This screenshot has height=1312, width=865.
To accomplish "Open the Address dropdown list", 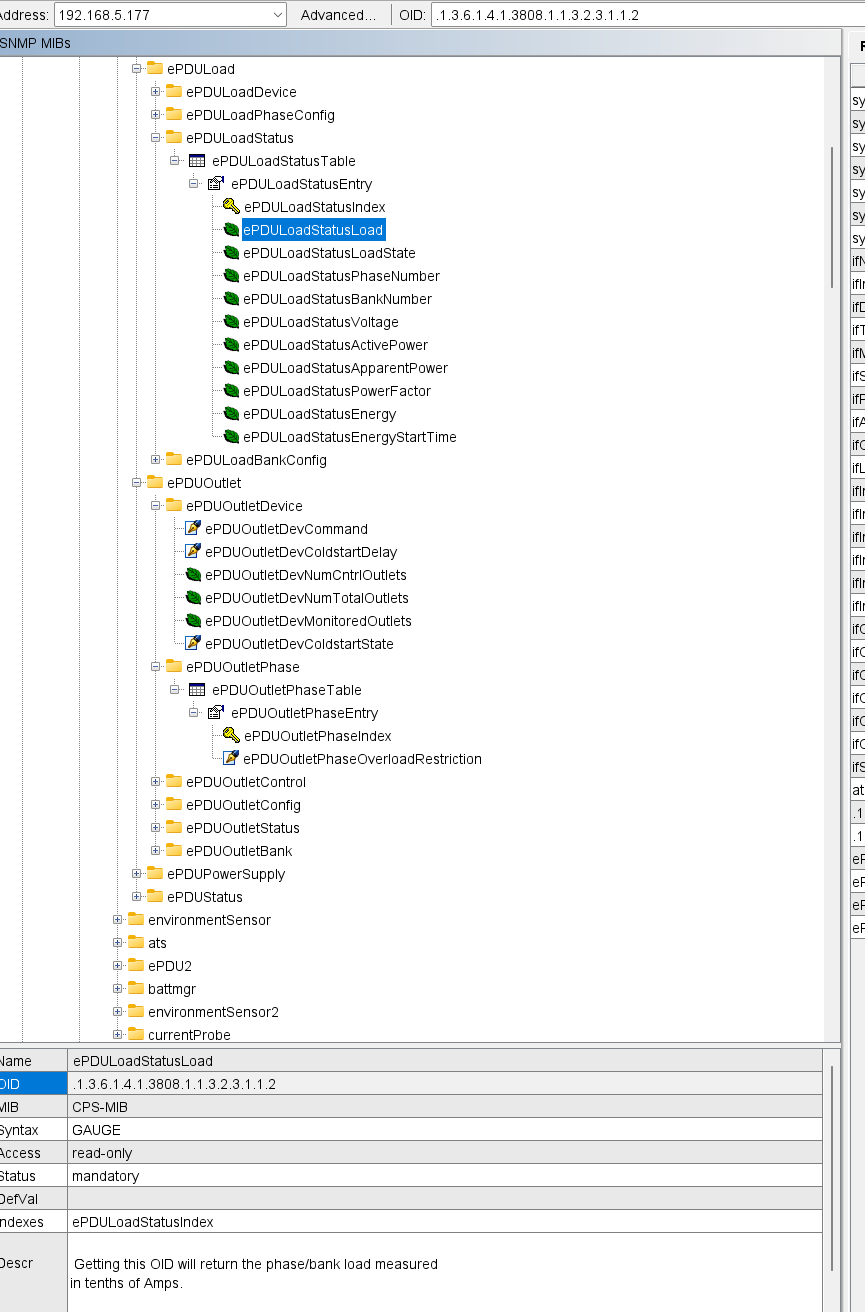I will click(x=277, y=15).
